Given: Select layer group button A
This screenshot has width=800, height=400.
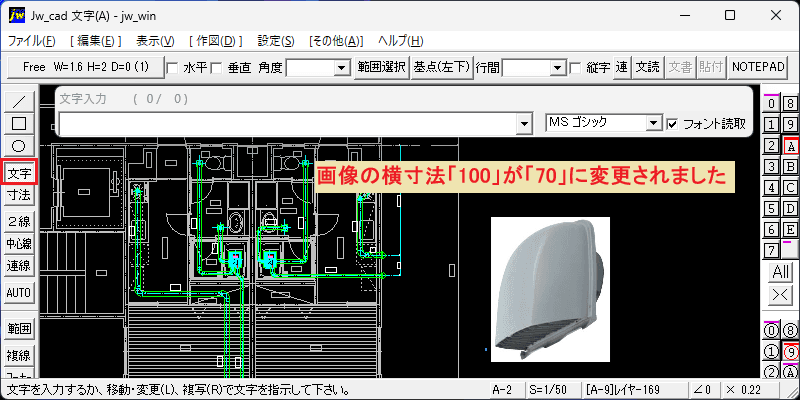Looking at the screenshot, I should pyautogui.click(x=791, y=146).
